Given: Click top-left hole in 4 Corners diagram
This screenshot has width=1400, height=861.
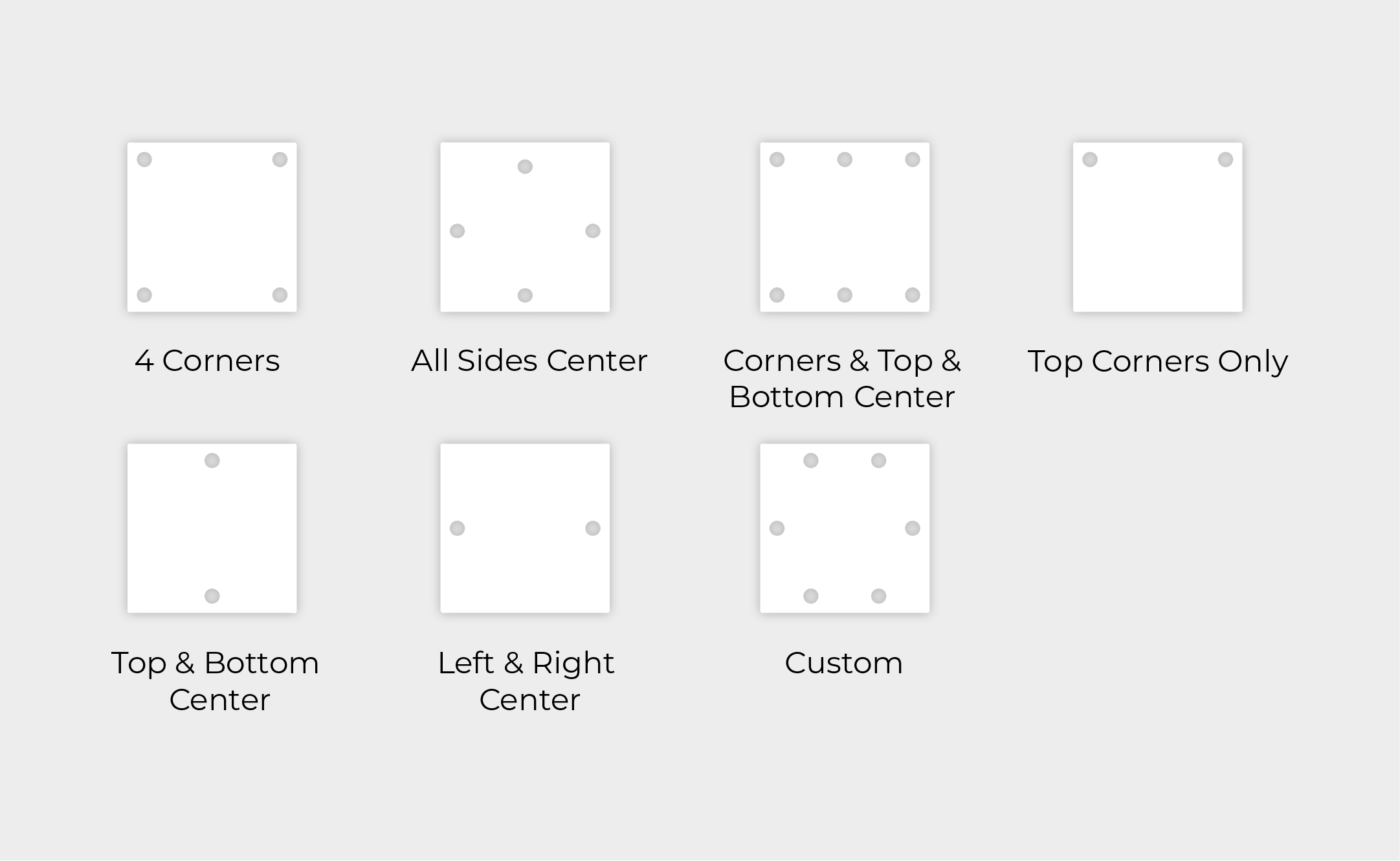Looking at the screenshot, I should click(144, 159).
